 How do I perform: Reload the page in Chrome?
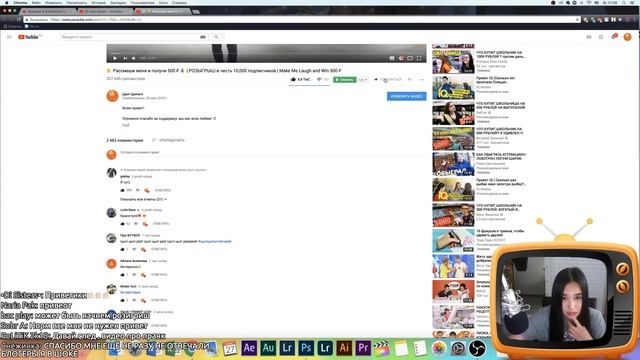point(18,20)
